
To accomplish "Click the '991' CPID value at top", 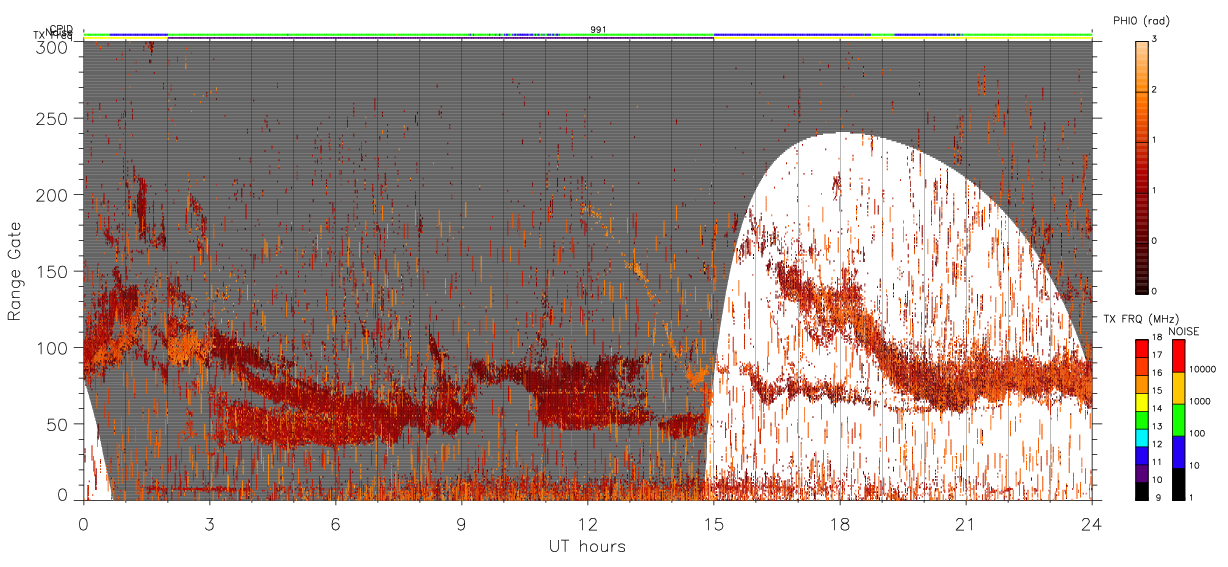I will tap(598, 30).
